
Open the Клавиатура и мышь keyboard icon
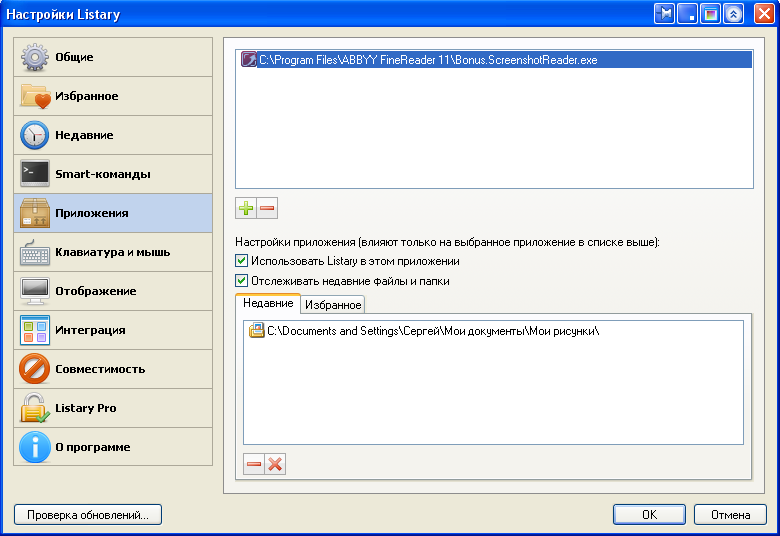[x=35, y=253]
